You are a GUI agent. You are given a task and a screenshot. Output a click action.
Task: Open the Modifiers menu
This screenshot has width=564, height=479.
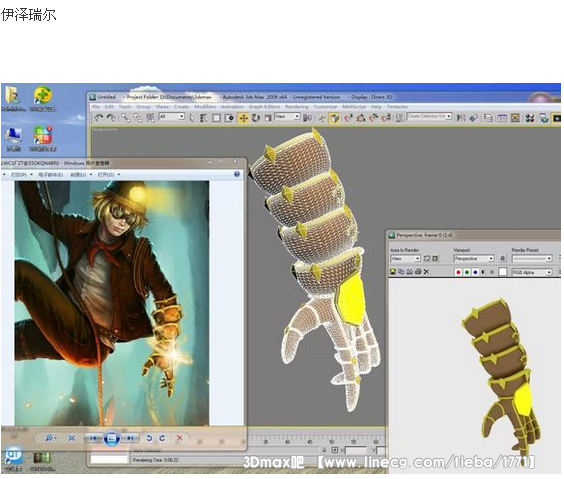coord(205,107)
